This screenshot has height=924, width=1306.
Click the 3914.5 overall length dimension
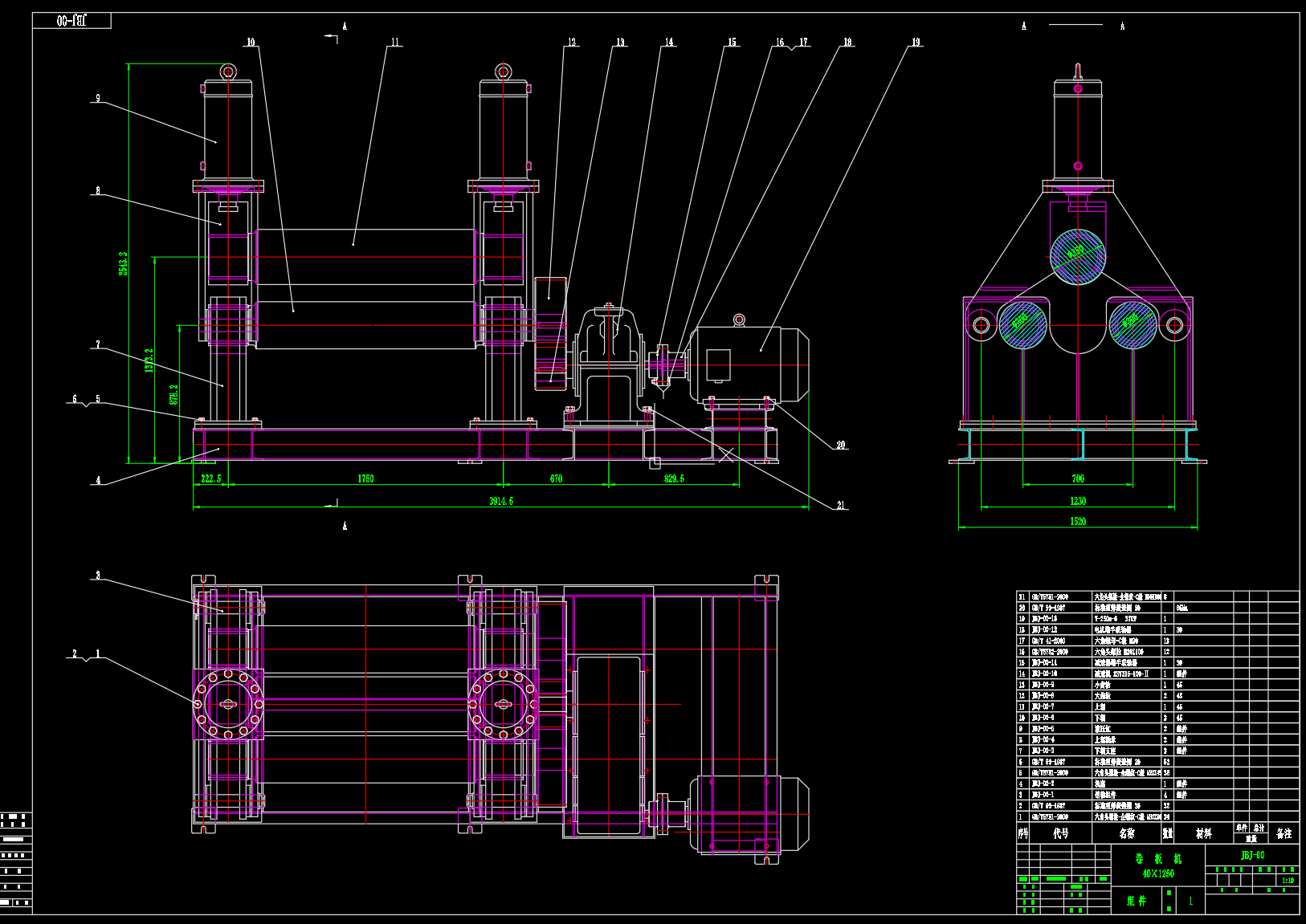pos(501,501)
